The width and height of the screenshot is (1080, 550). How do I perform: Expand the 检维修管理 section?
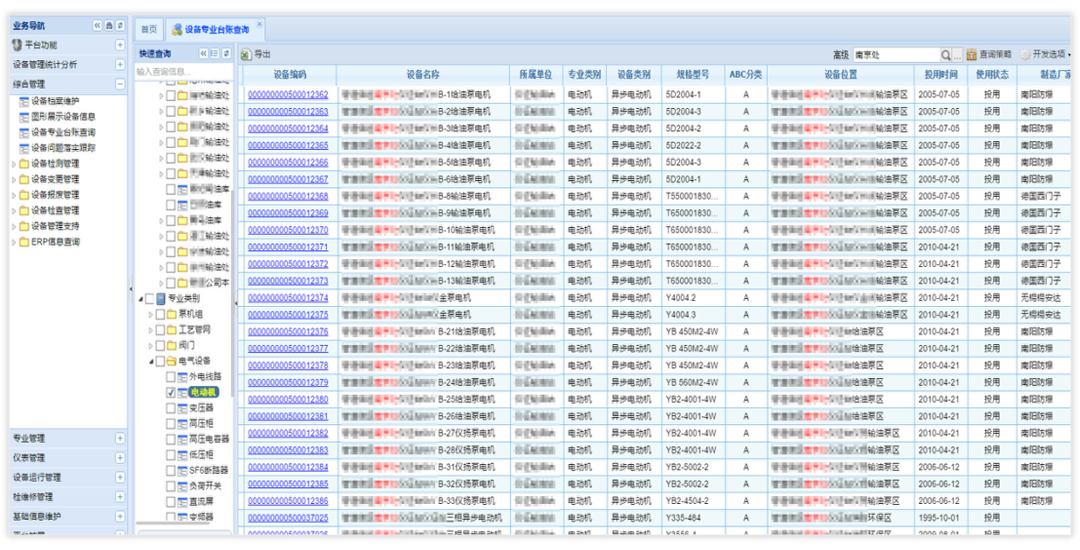(120, 496)
